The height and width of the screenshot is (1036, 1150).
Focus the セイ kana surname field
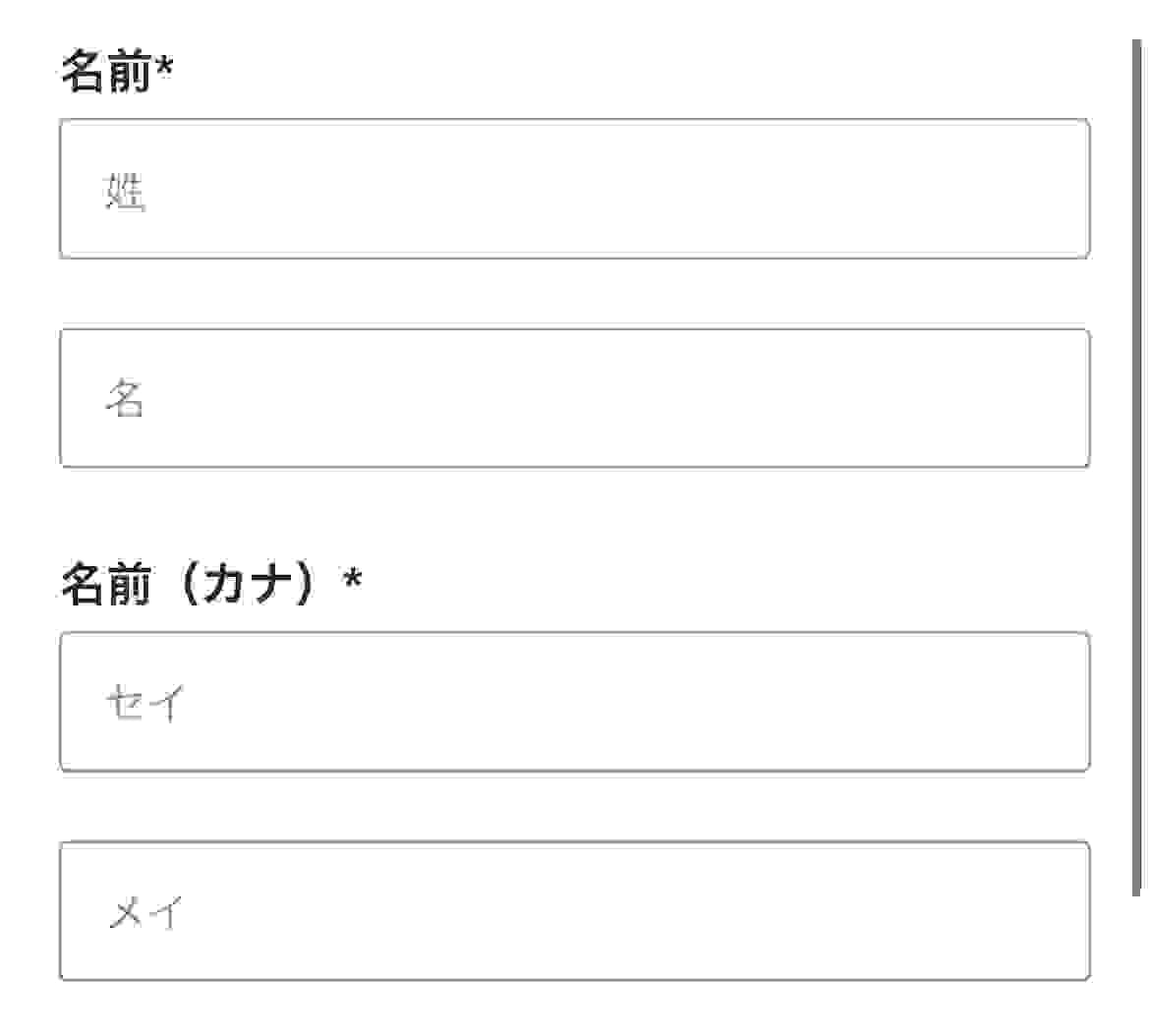tap(574, 702)
